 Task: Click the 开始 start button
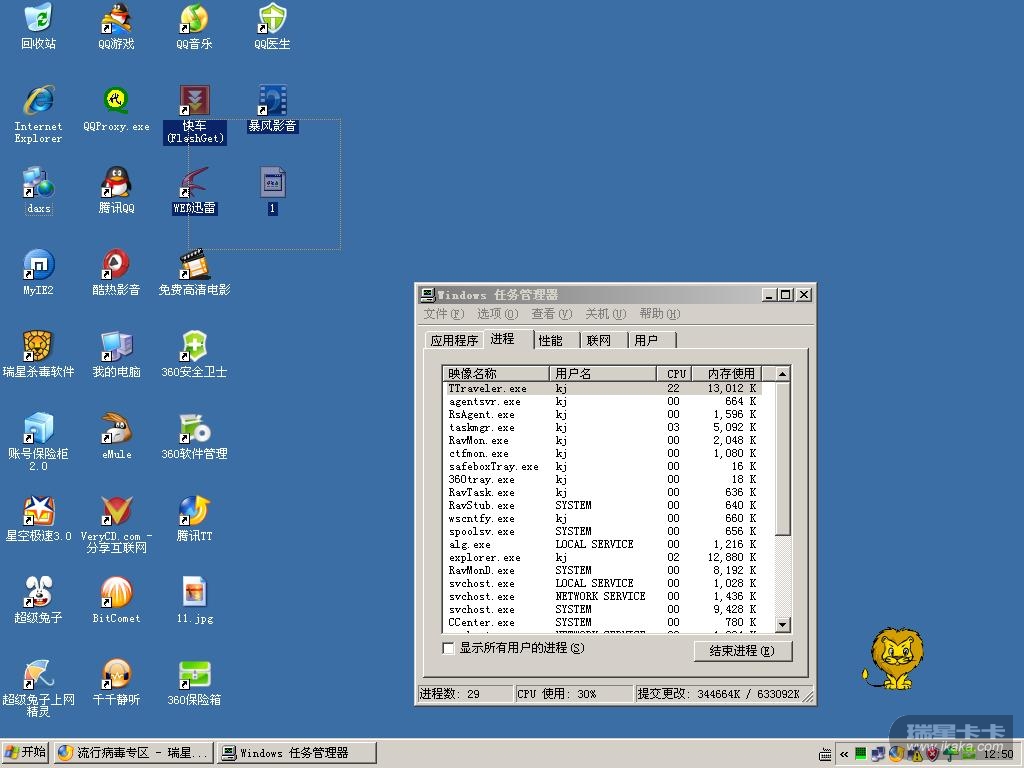pos(26,753)
